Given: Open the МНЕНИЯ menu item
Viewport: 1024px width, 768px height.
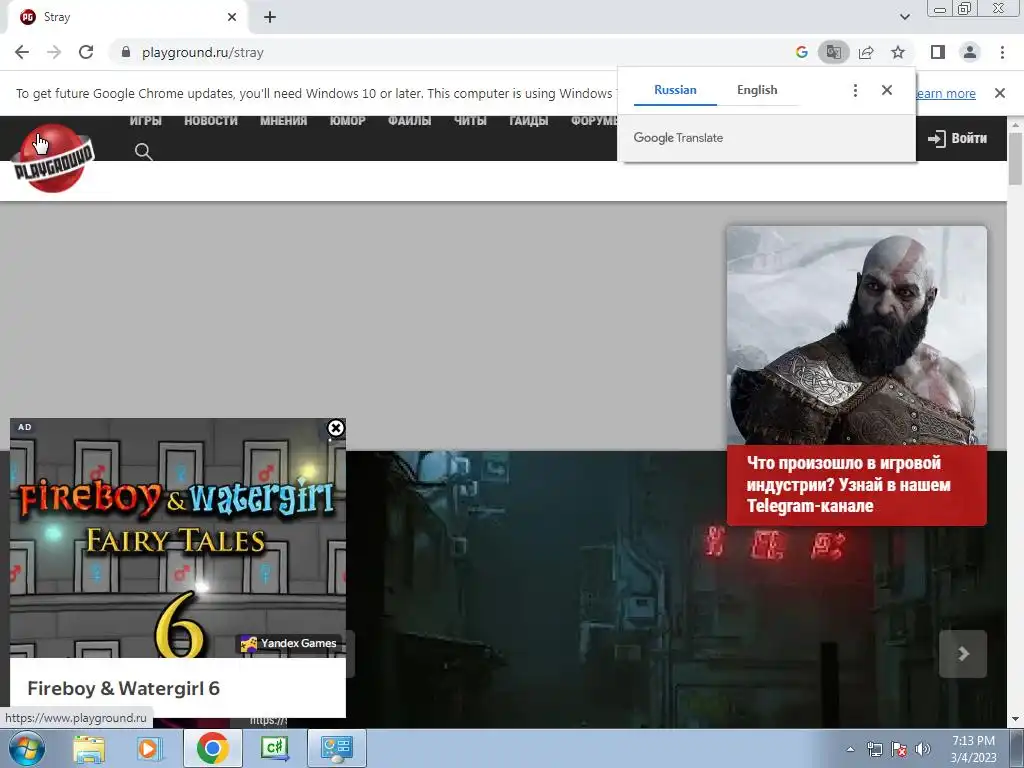Looking at the screenshot, I should (x=283, y=121).
